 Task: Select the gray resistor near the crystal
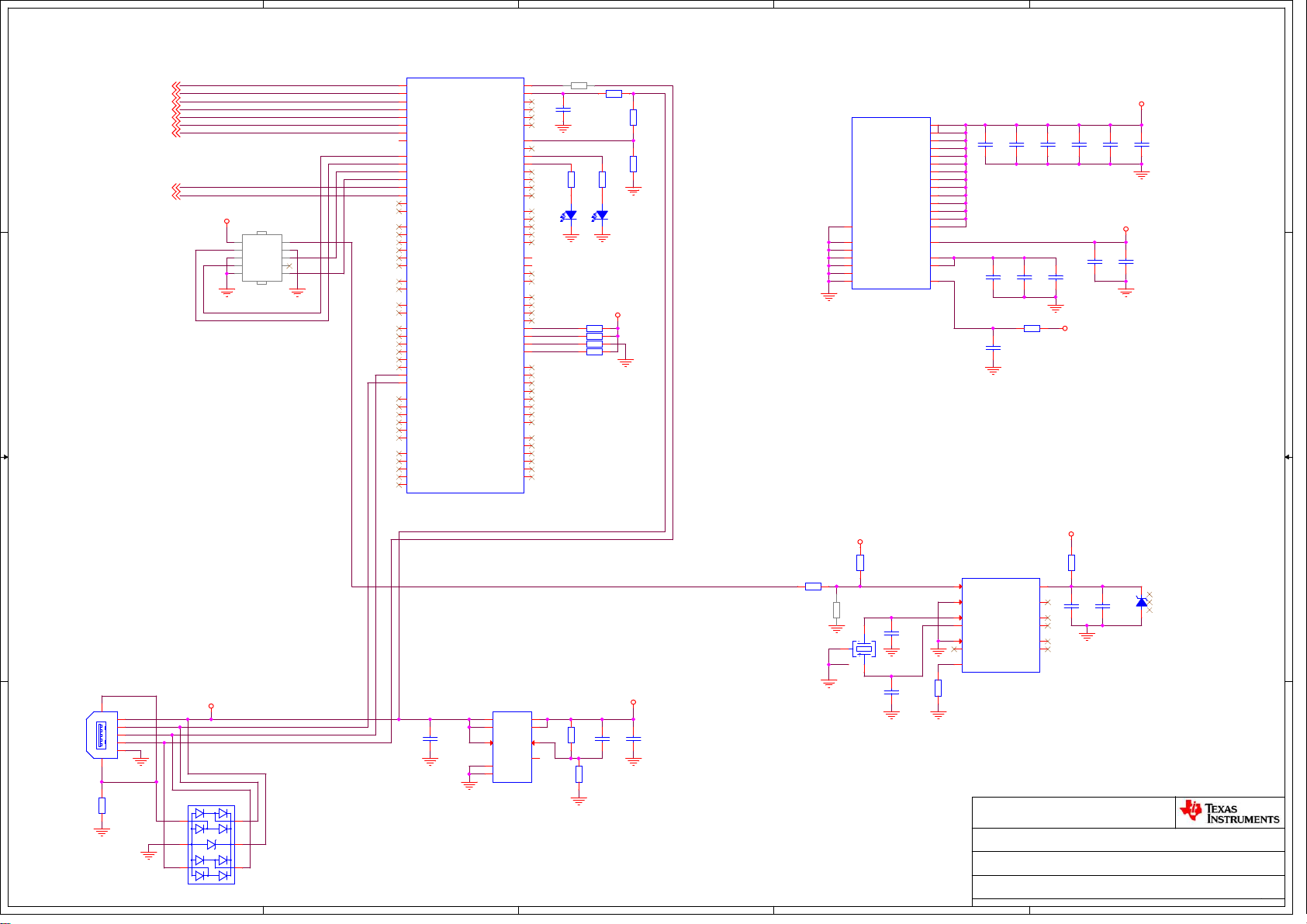(836, 610)
